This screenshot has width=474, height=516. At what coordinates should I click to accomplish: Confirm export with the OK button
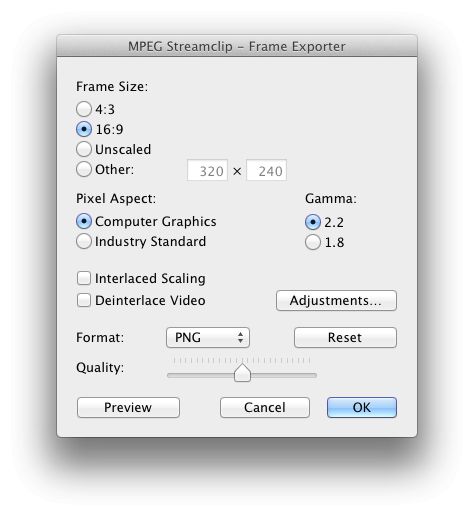pyautogui.click(x=362, y=407)
